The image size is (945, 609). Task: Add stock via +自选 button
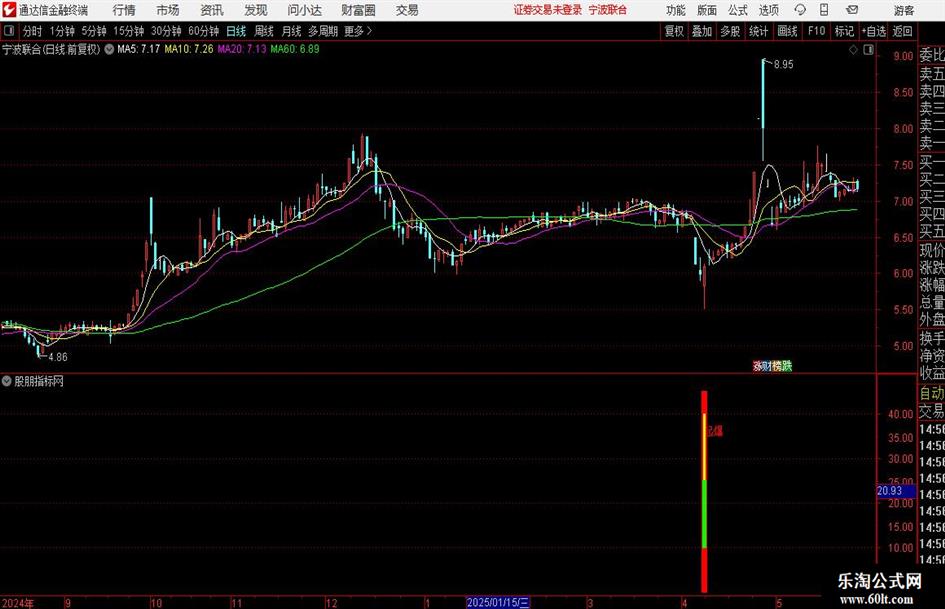coord(874,31)
